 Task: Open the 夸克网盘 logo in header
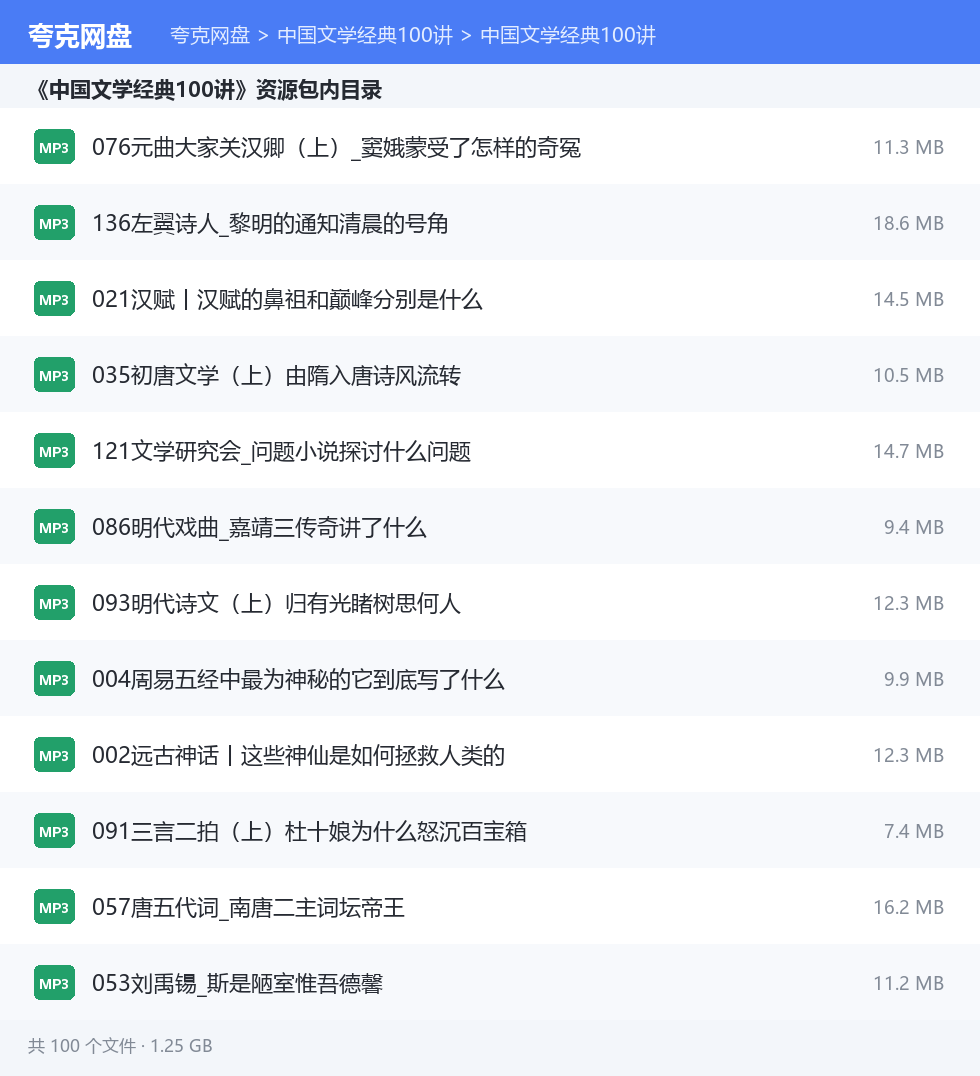[80, 36]
